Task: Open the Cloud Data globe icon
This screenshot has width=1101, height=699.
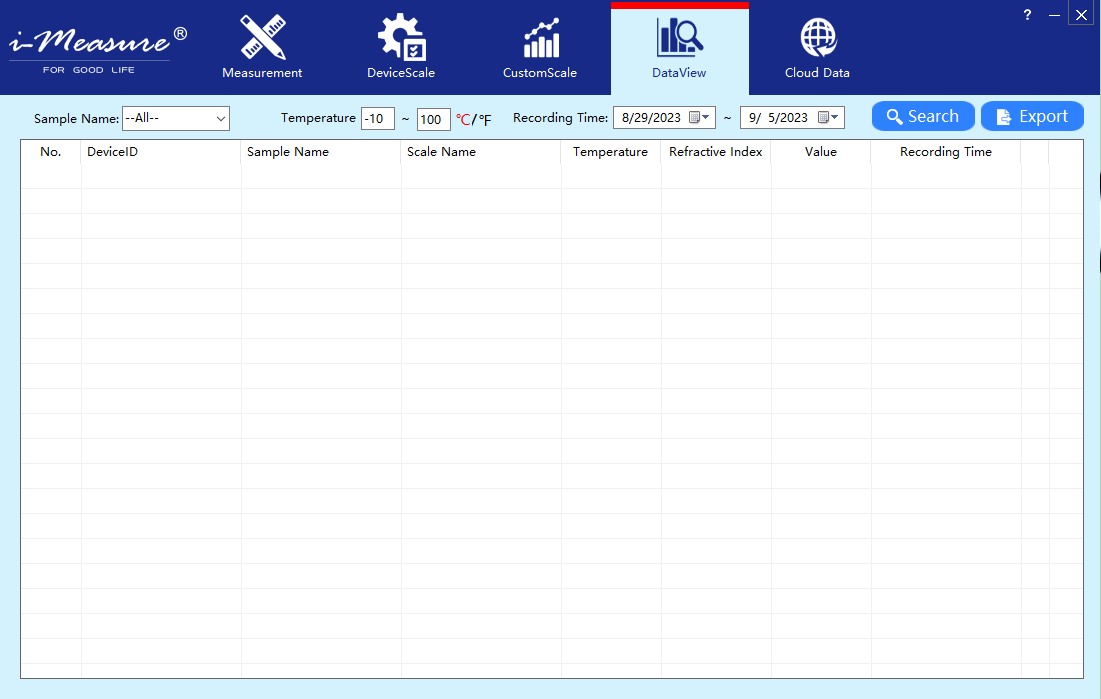Action: click(x=817, y=38)
